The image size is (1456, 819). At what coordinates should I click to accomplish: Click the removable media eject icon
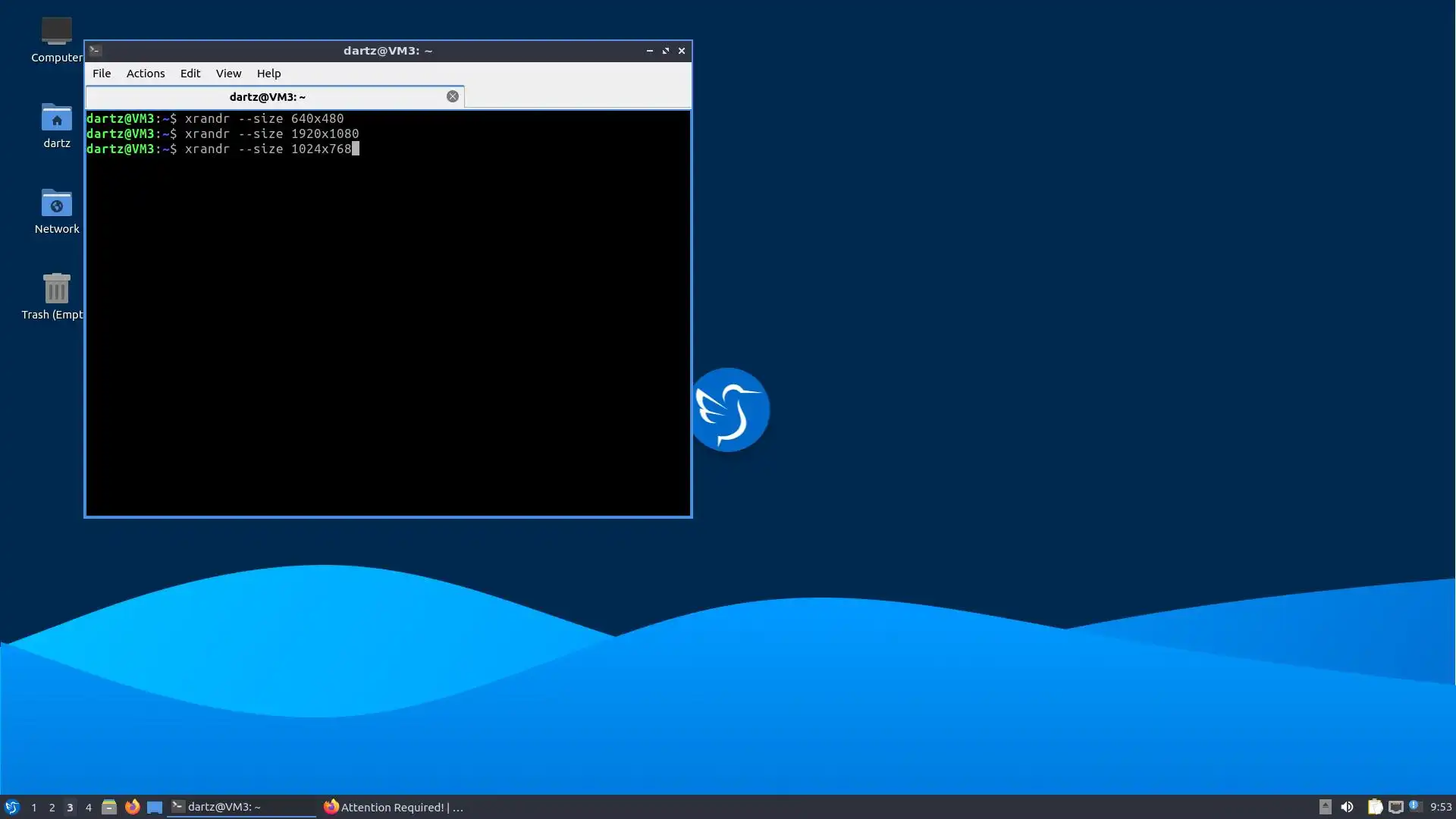coord(1325,807)
